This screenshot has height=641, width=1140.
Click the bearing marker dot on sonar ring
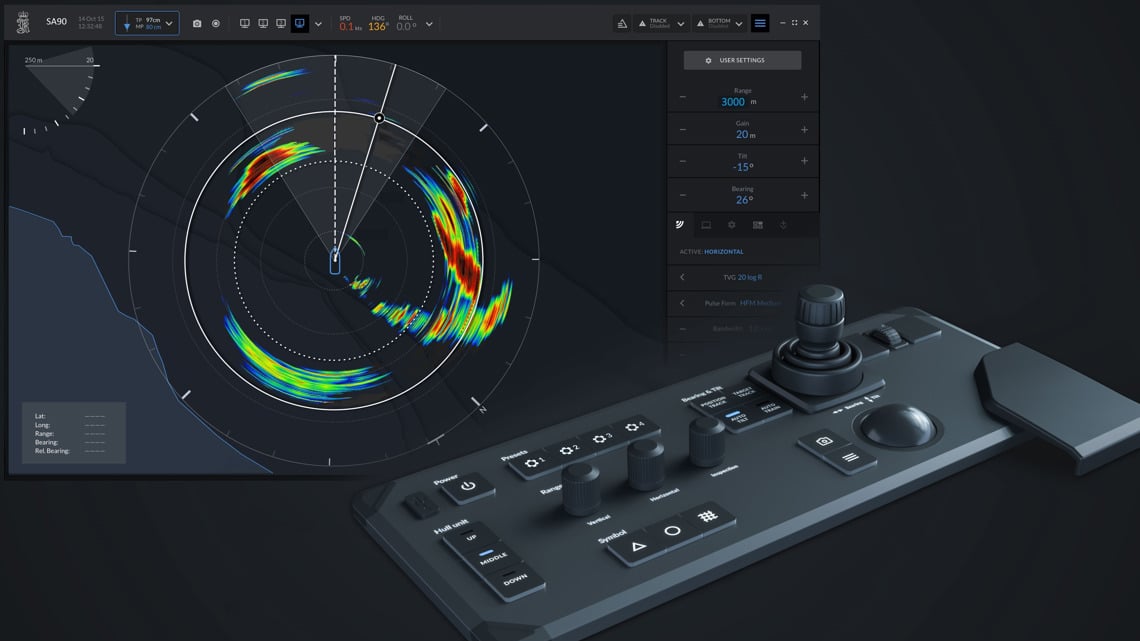[379, 118]
